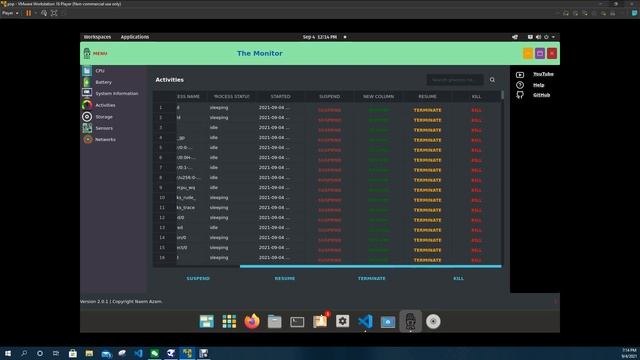Click the KILL column header
The height and width of the screenshot is (360, 640).
point(476,97)
